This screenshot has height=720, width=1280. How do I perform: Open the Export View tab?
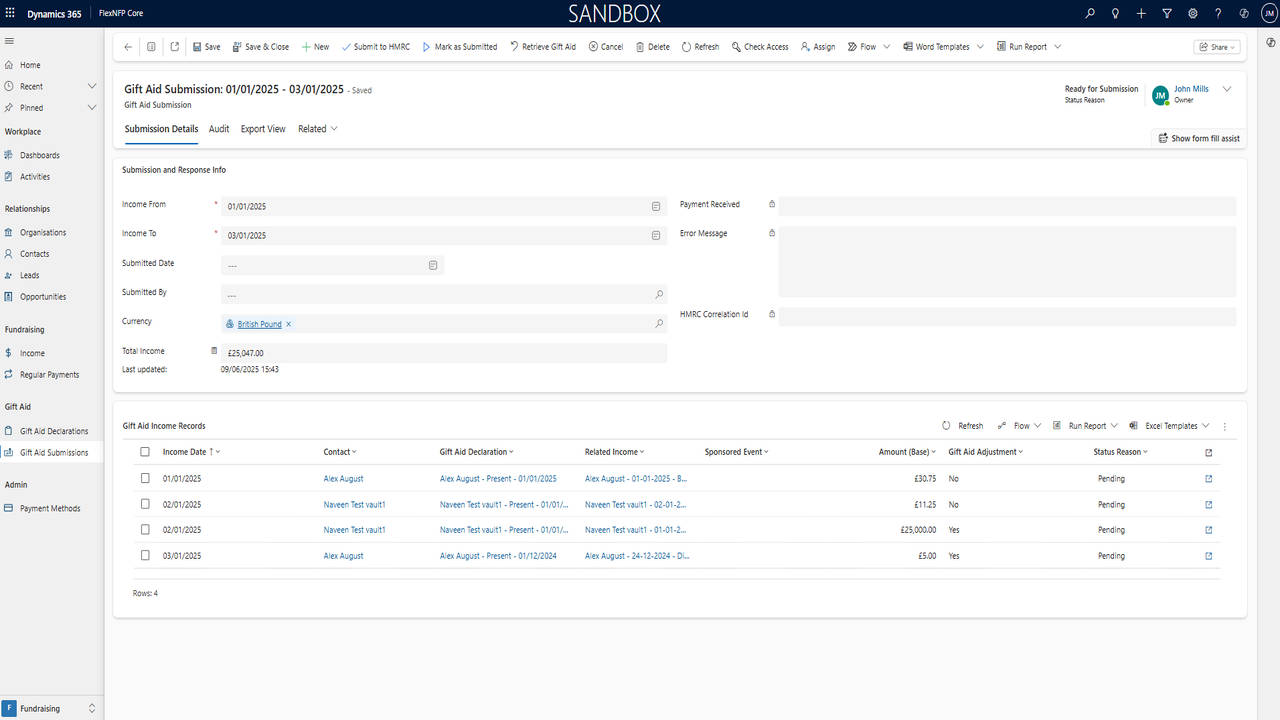[x=263, y=129]
